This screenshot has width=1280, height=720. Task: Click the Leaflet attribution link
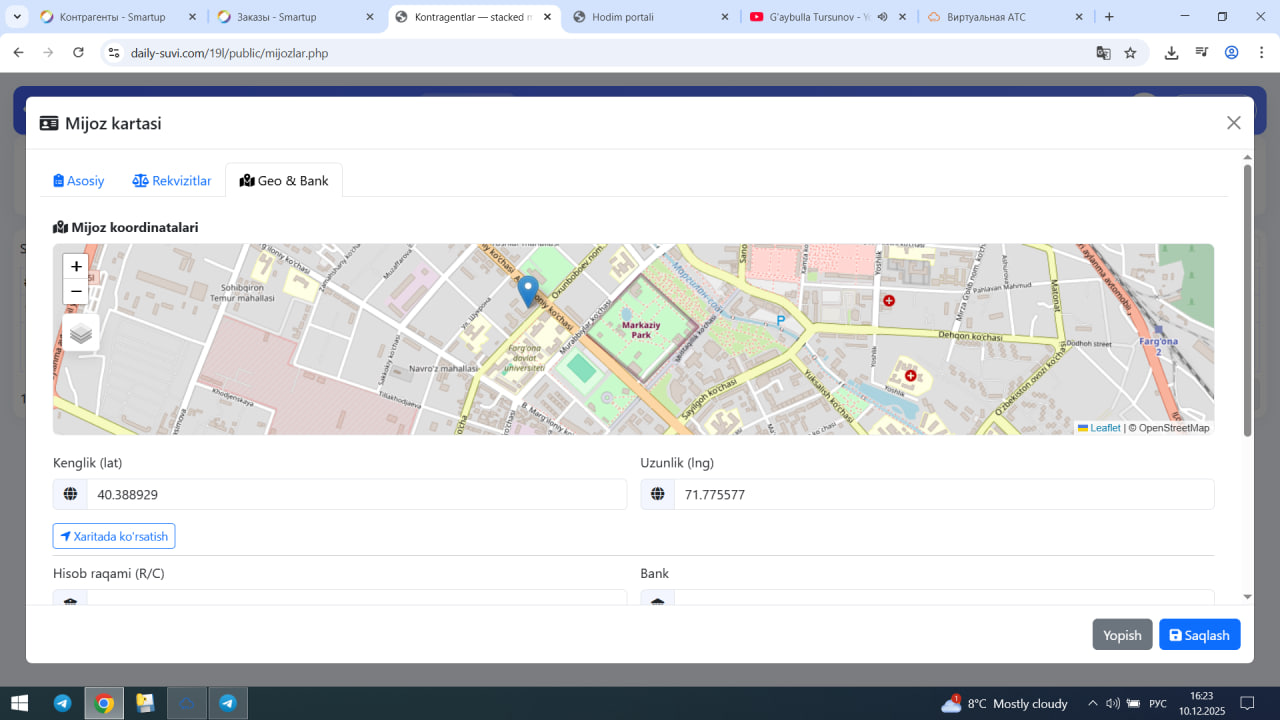click(x=1104, y=428)
